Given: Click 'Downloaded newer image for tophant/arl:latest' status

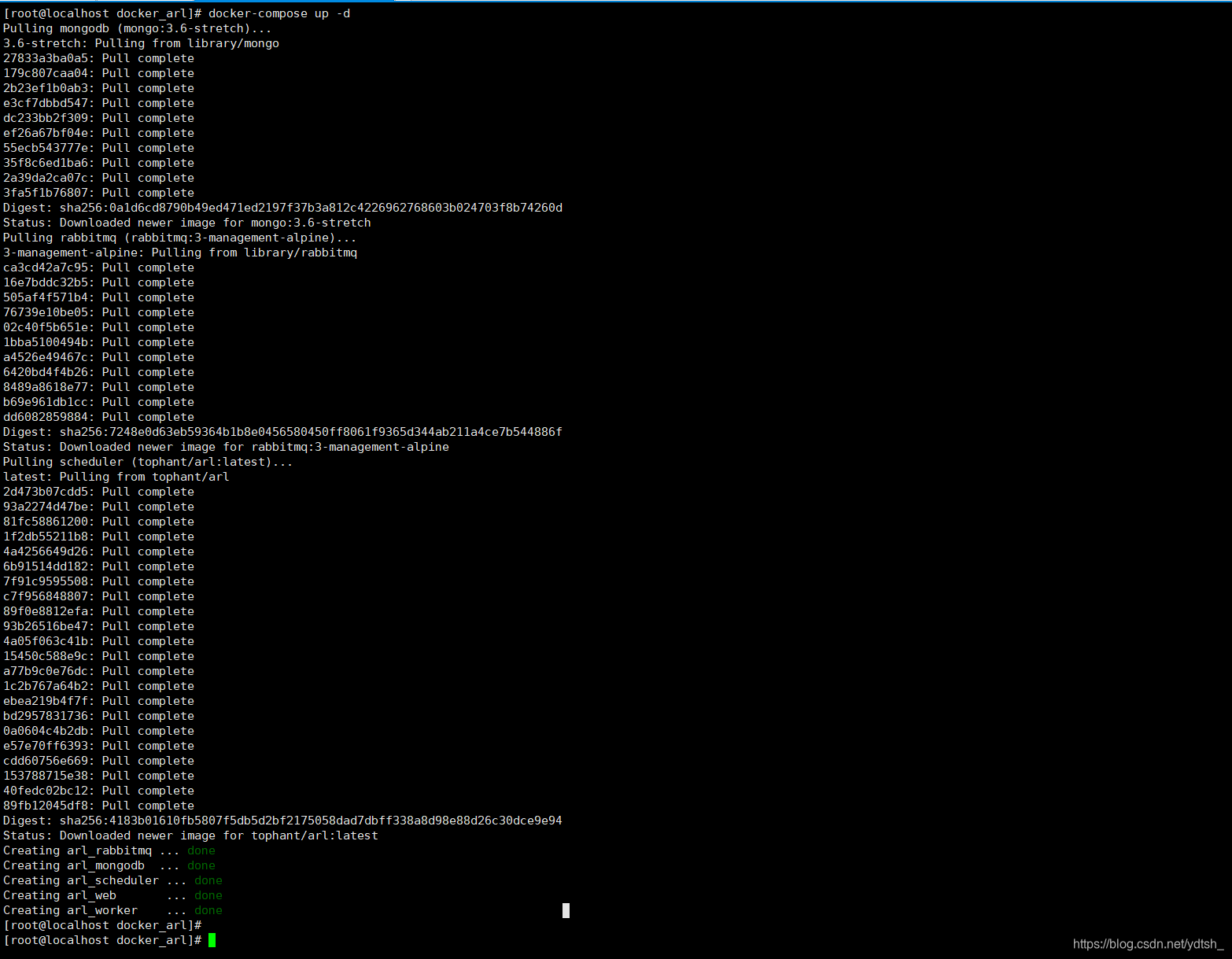Looking at the screenshot, I should click(219, 835).
